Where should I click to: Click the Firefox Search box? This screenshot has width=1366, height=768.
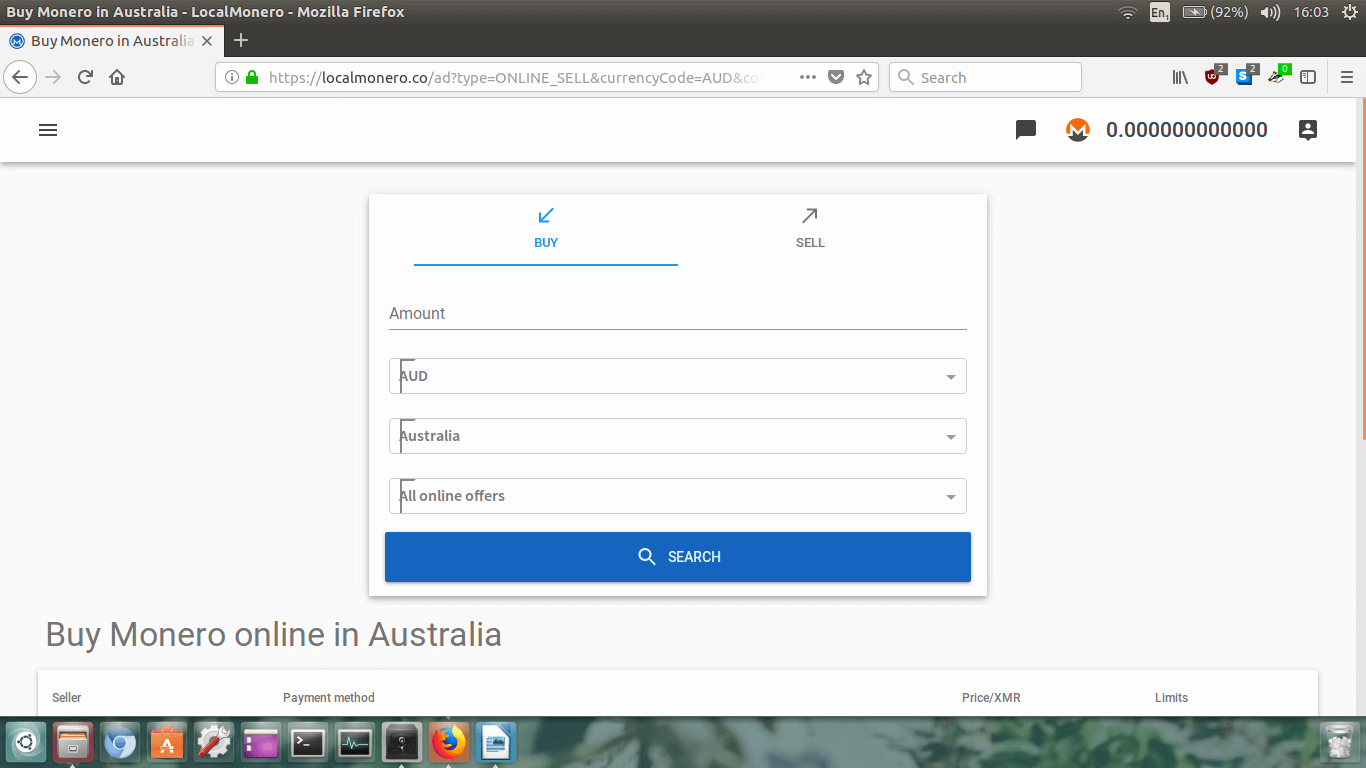(x=985, y=77)
